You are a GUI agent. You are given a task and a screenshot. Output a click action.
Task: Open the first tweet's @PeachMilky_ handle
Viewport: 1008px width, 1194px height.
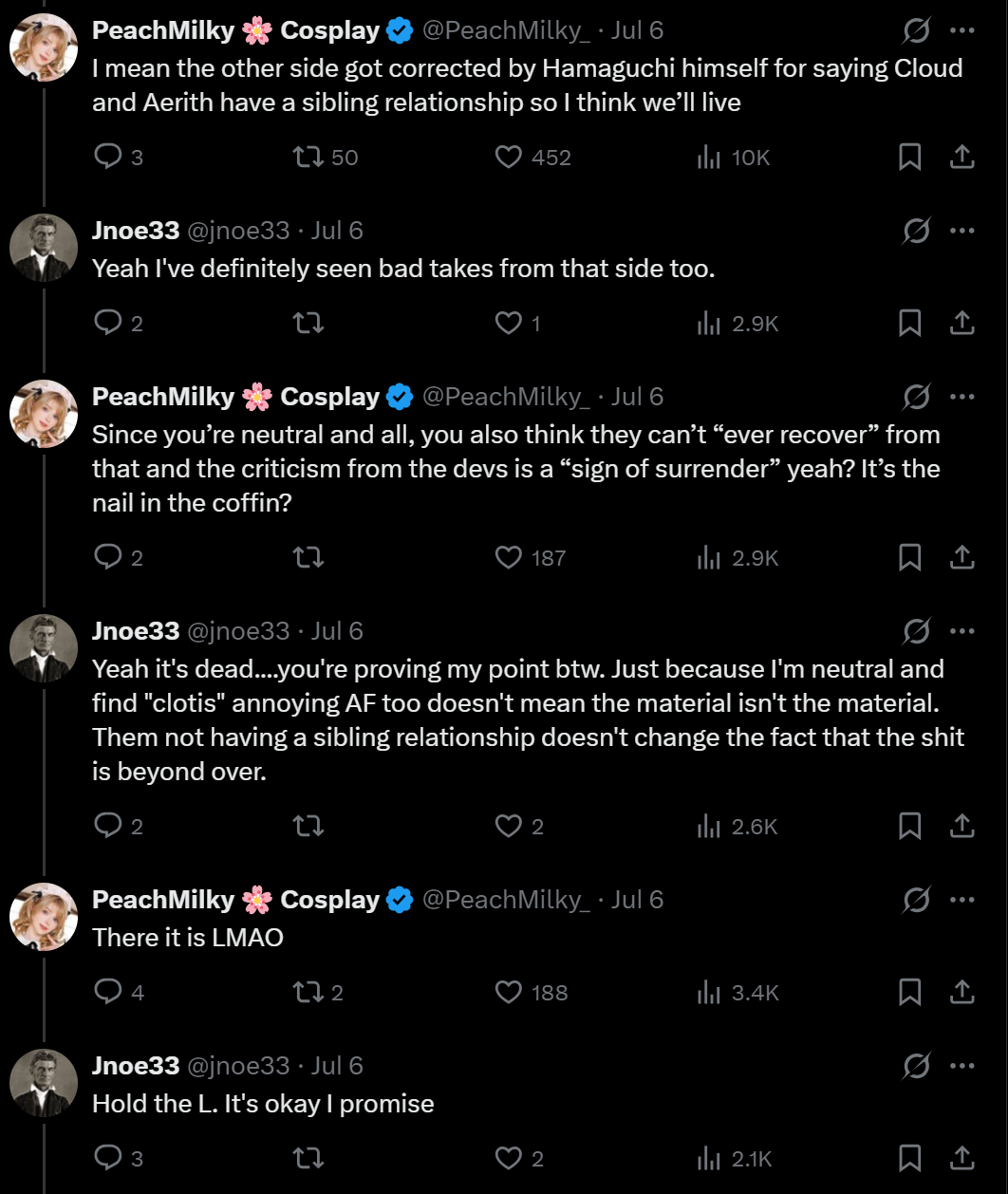[505, 31]
